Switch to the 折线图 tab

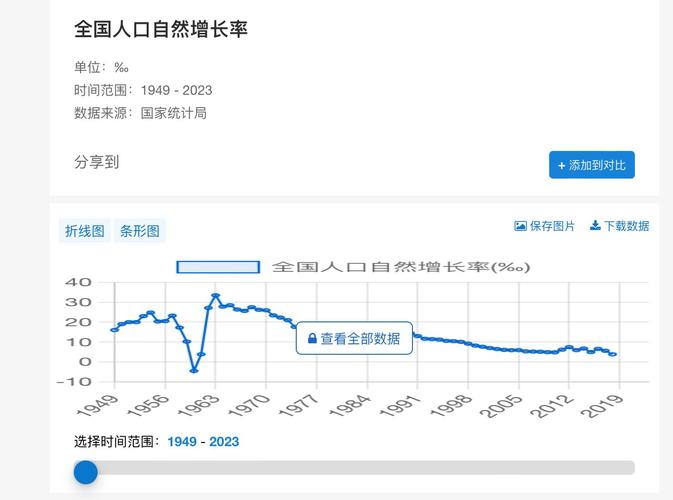pyautogui.click(x=85, y=231)
